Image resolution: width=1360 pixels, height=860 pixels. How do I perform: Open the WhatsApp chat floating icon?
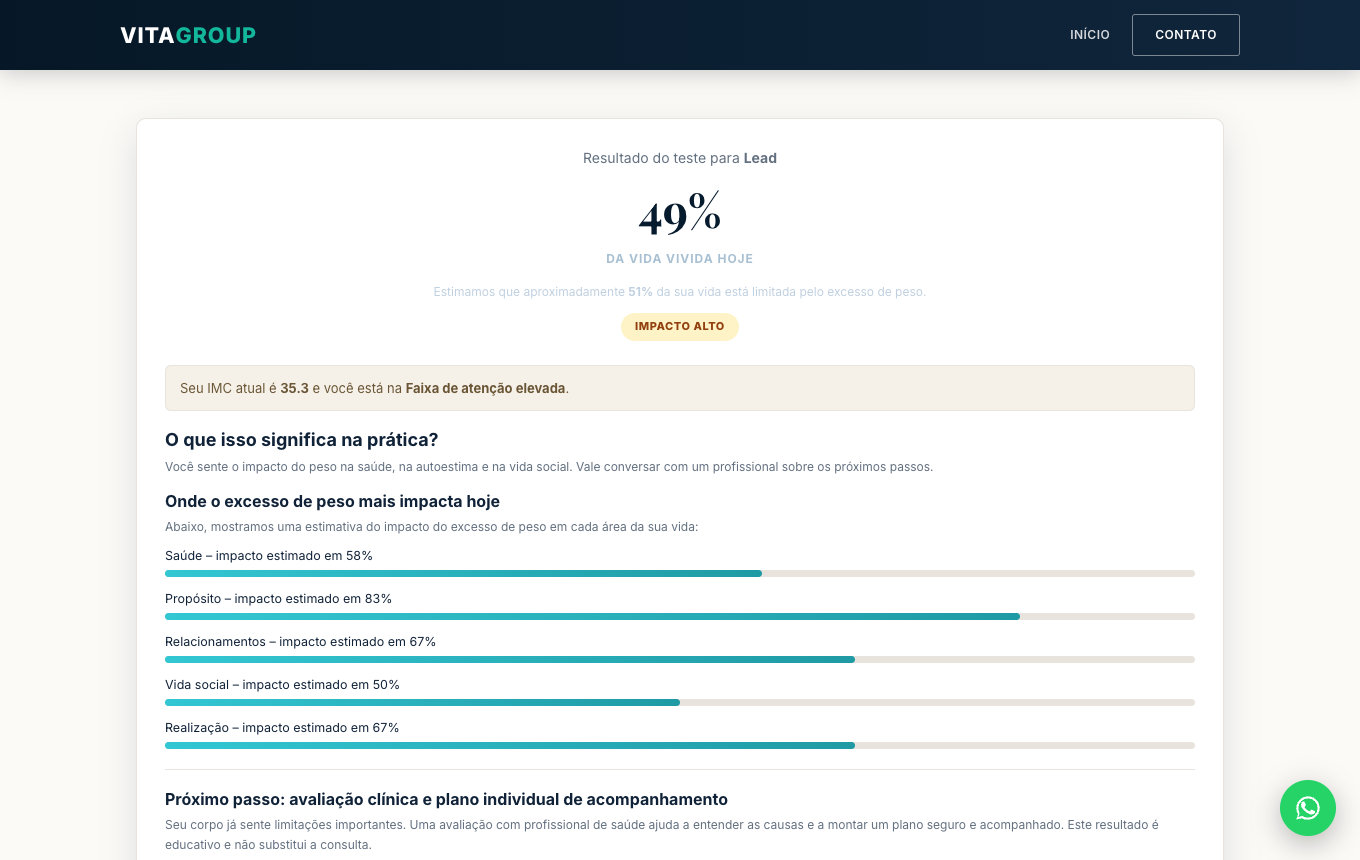point(1308,808)
